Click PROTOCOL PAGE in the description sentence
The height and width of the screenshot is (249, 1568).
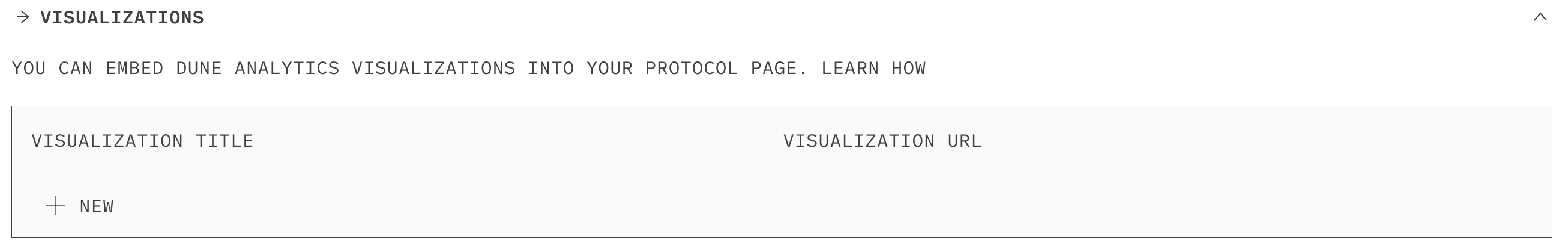click(x=726, y=69)
